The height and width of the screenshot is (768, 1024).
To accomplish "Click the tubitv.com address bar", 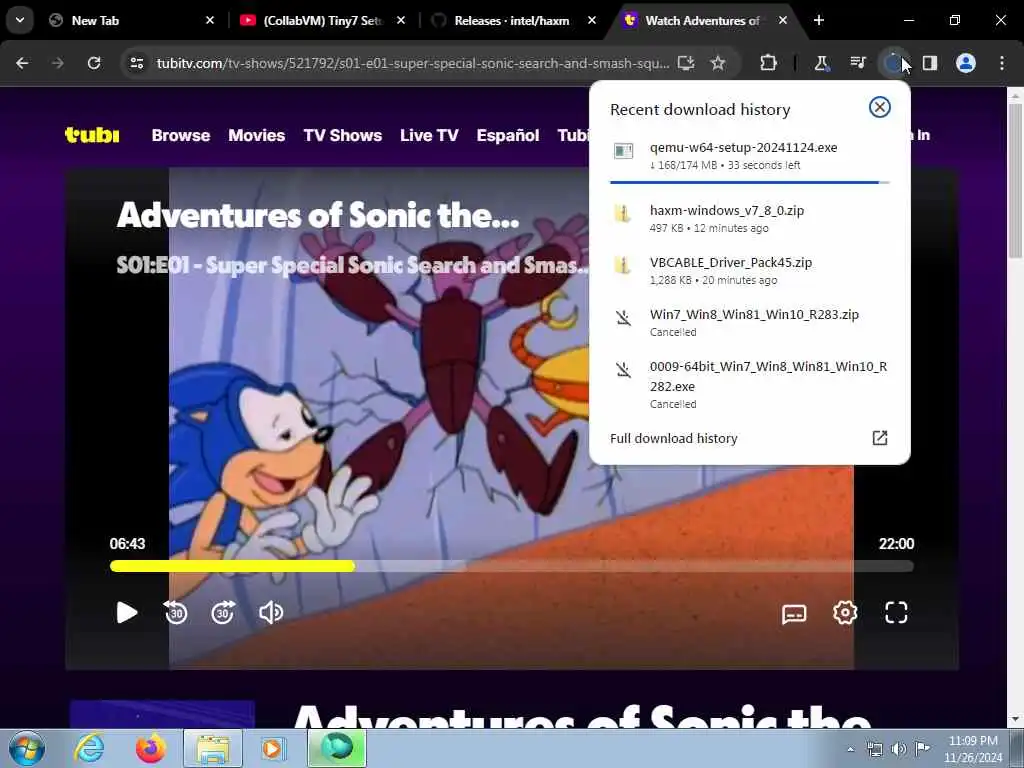I will coord(413,63).
